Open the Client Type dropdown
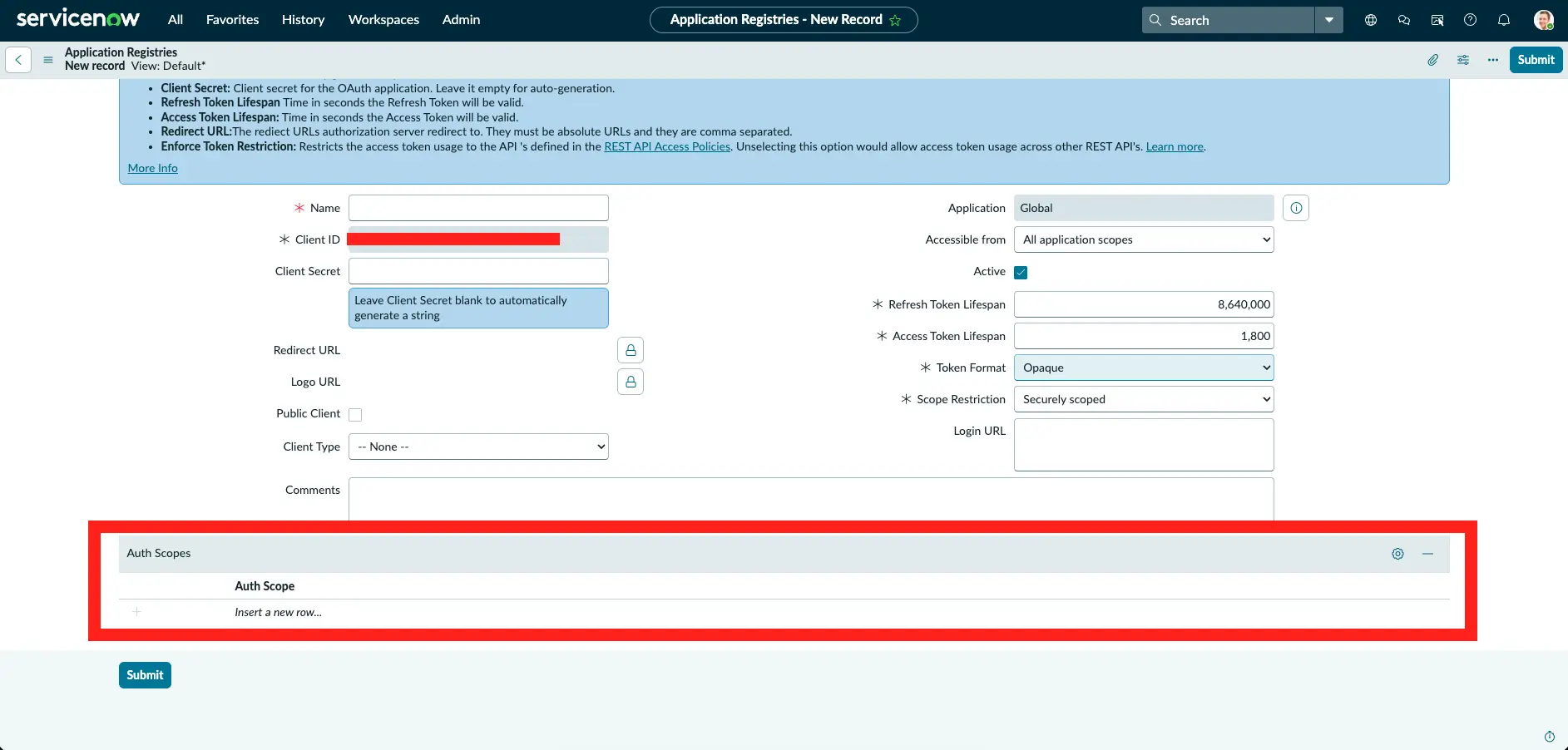 pos(478,447)
